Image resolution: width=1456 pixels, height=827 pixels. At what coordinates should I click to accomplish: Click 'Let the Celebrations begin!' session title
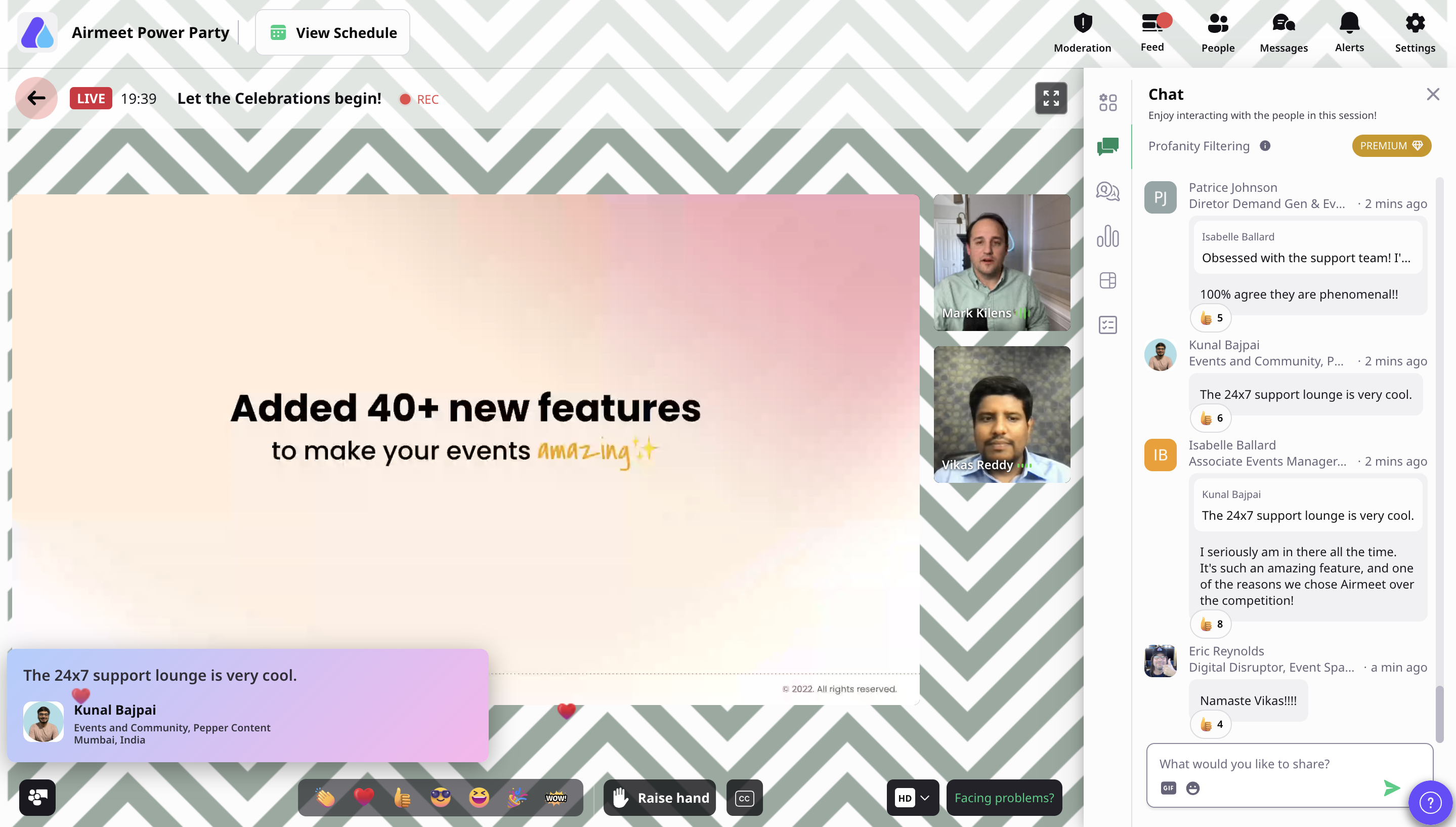(279, 98)
